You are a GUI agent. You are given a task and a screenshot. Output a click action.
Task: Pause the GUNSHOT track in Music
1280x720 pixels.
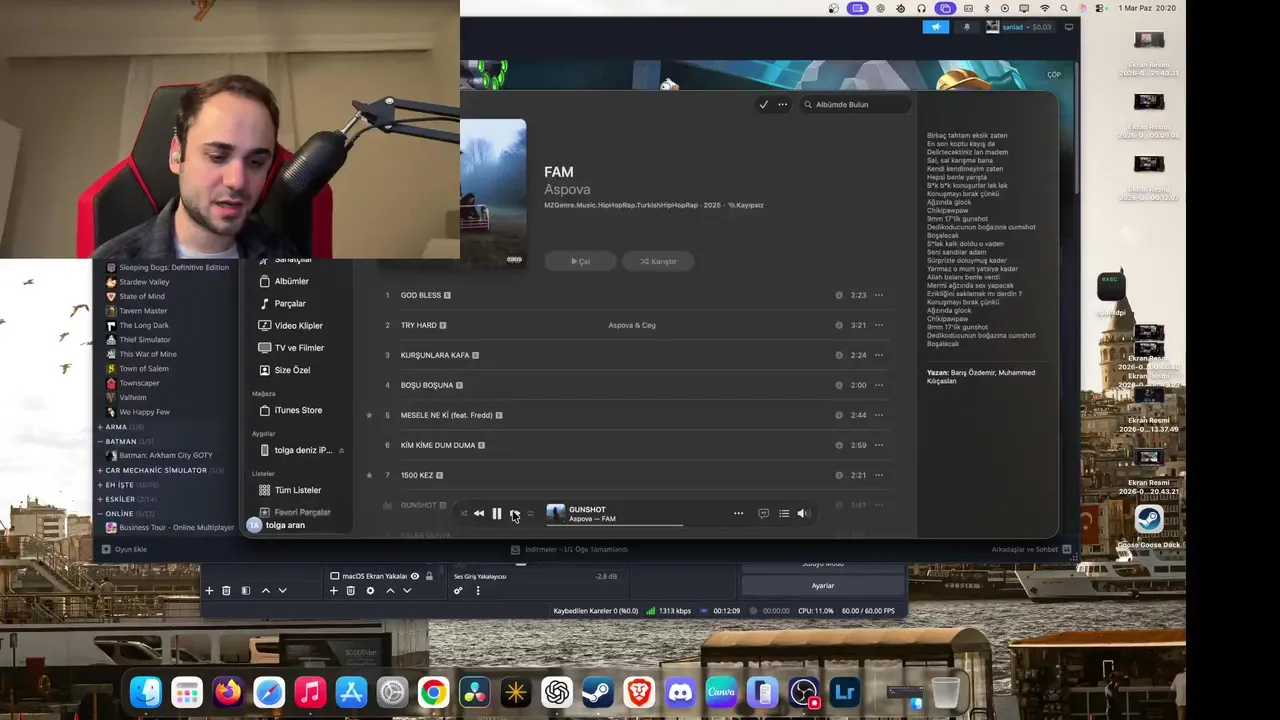click(x=496, y=514)
